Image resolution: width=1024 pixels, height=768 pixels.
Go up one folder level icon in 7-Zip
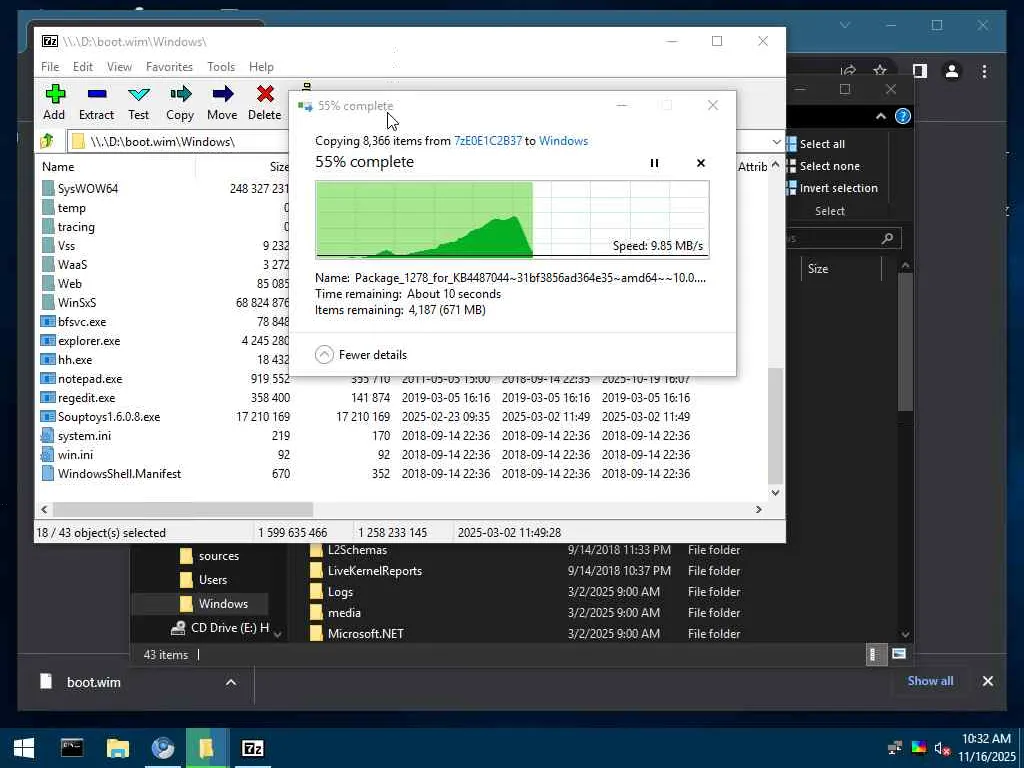point(47,141)
